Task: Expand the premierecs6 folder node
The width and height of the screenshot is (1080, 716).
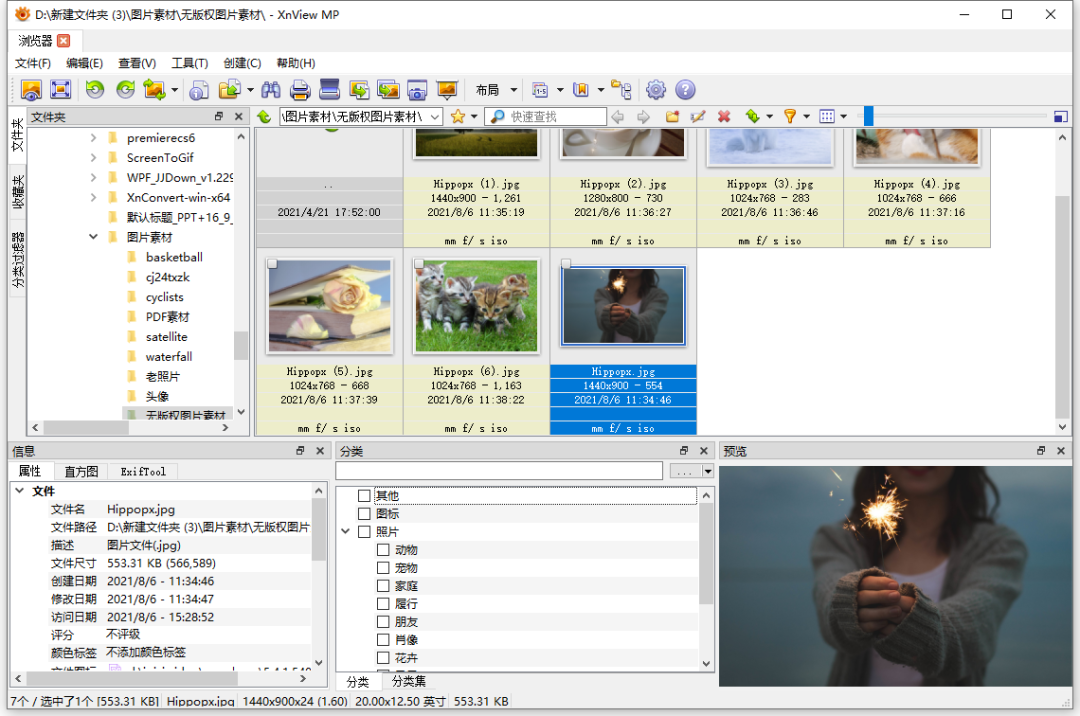Action: click(94, 138)
